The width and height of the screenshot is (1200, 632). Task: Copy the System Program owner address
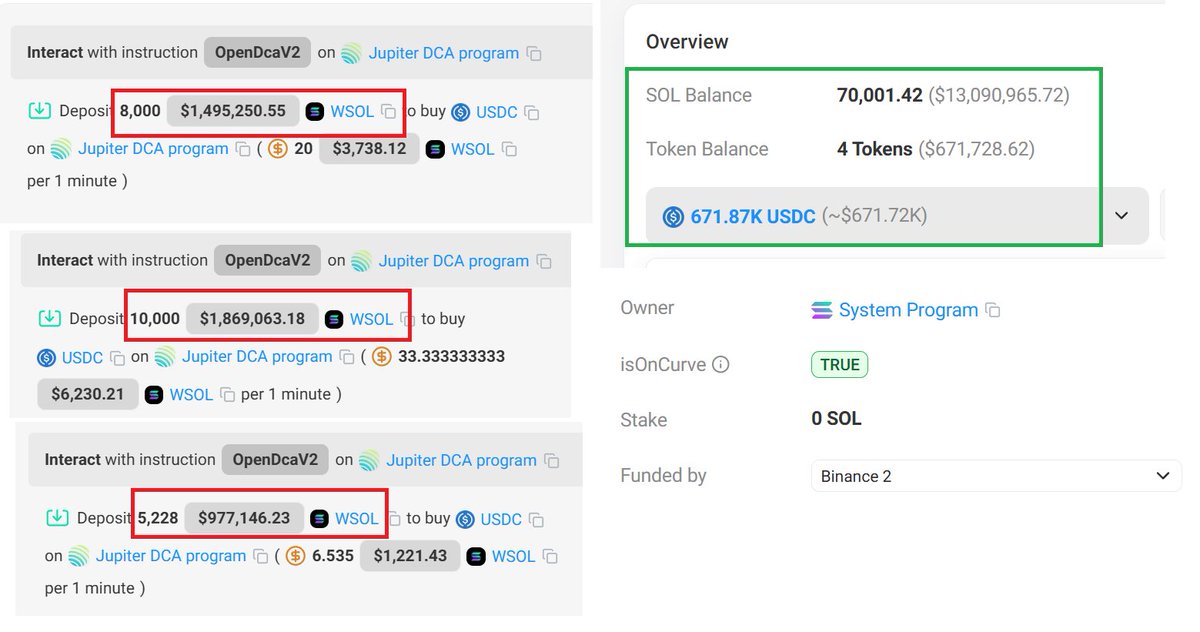[993, 311]
